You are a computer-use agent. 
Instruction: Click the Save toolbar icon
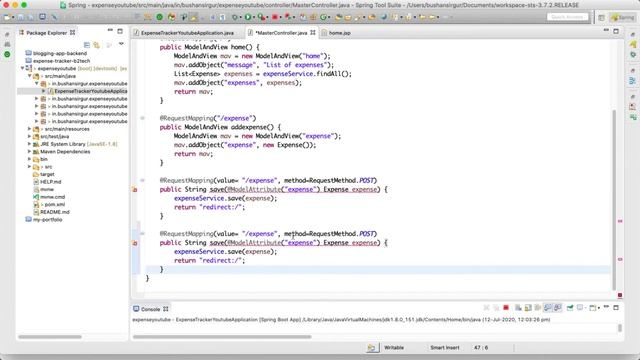20,18
